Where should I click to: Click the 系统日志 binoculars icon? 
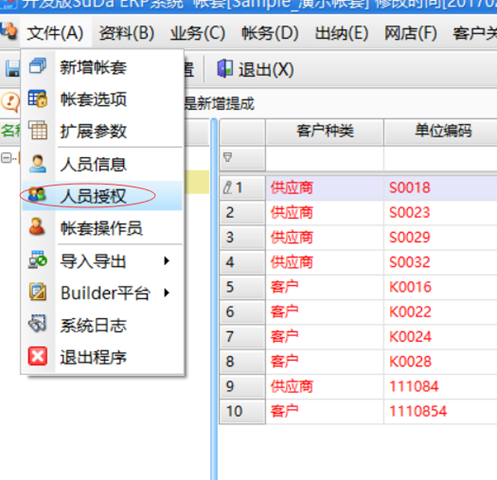tap(37, 324)
